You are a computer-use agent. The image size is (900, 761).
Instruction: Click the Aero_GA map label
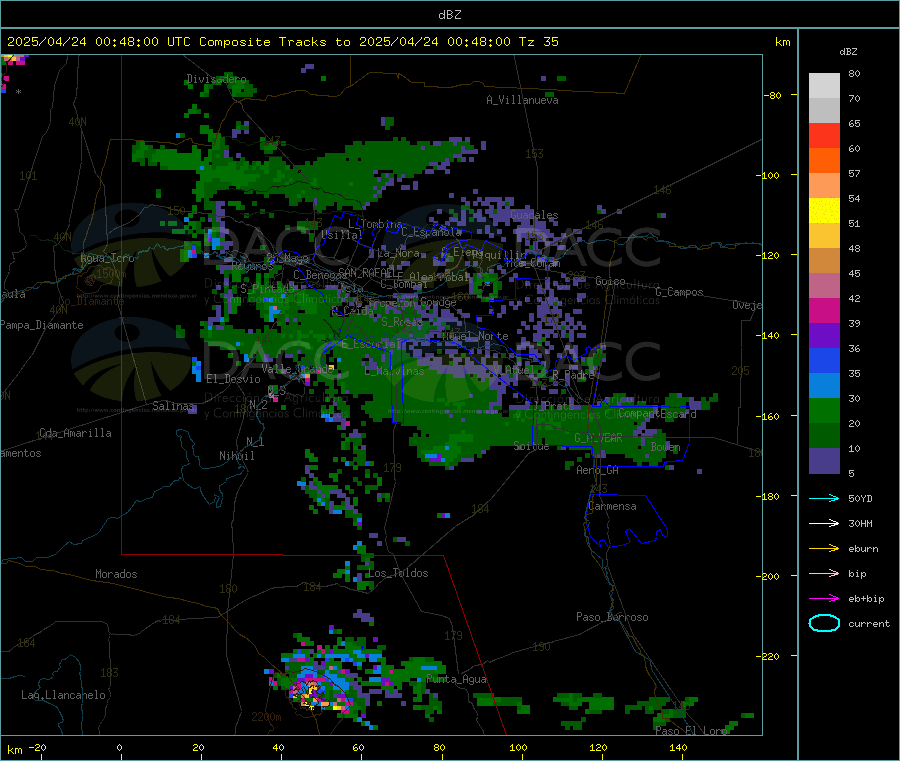(598, 471)
